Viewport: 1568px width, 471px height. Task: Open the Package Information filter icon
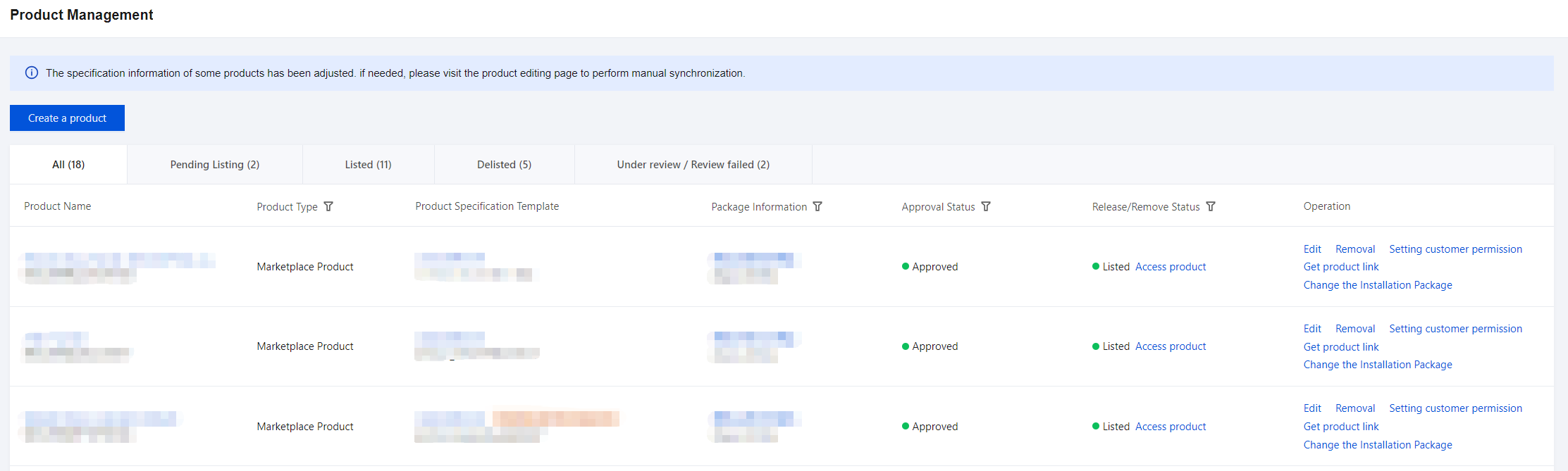click(x=817, y=206)
